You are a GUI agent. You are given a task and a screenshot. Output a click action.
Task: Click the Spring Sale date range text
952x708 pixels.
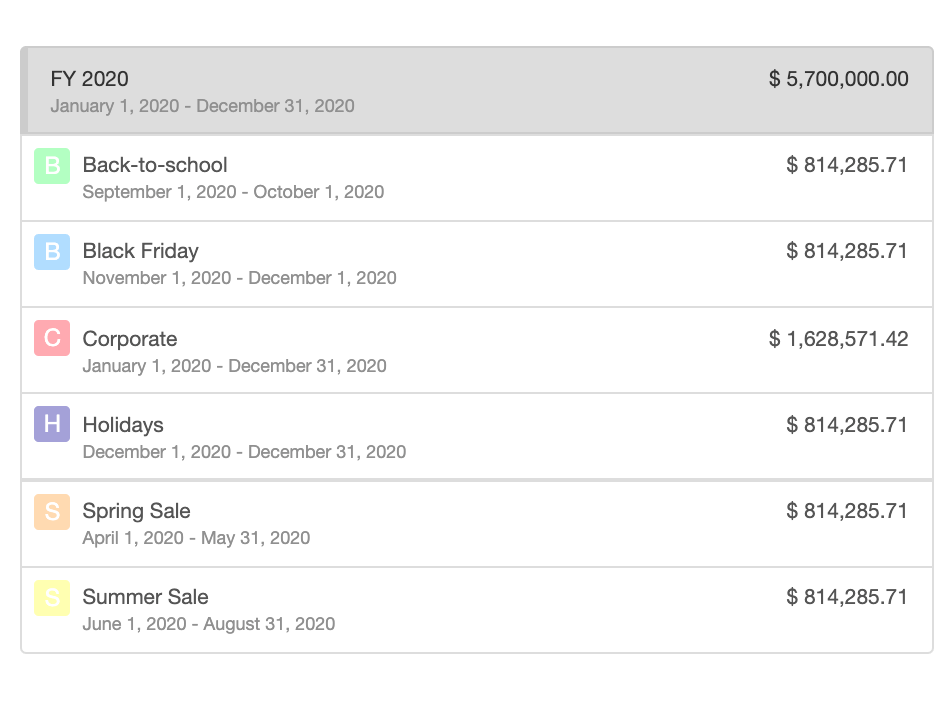[196, 538]
